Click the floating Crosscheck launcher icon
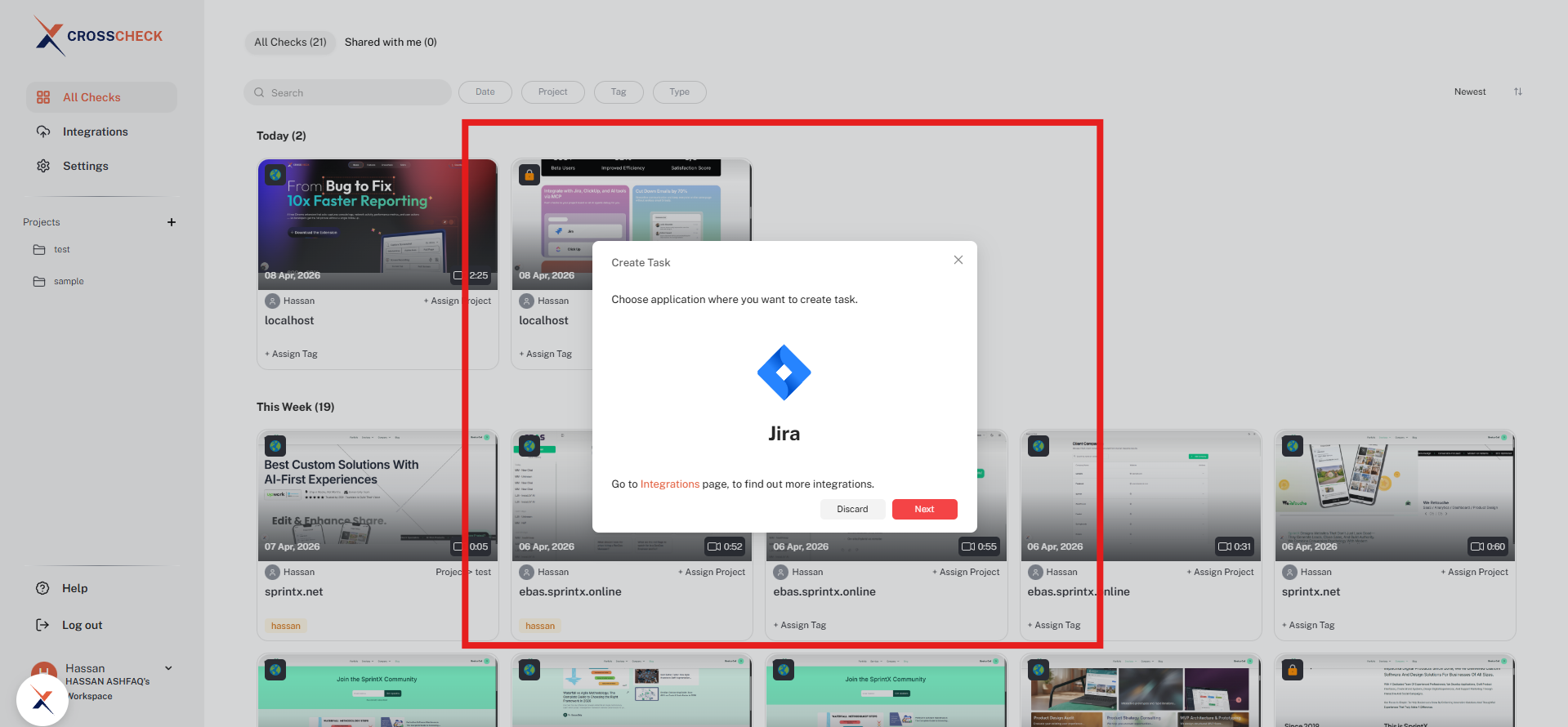1568x727 pixels. (x=42, y=700)
